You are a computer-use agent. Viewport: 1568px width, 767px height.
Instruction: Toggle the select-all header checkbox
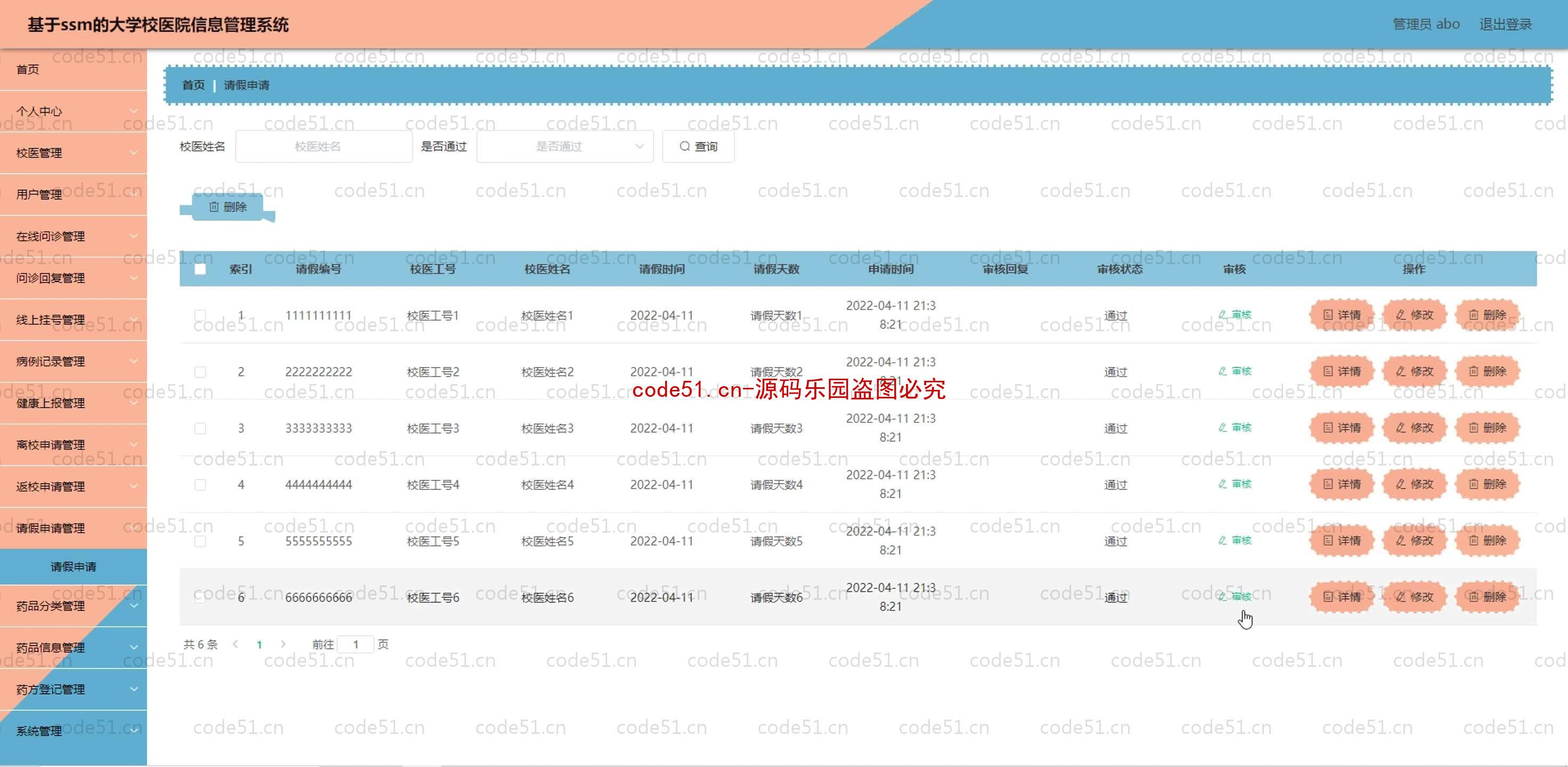coord(200,269)
